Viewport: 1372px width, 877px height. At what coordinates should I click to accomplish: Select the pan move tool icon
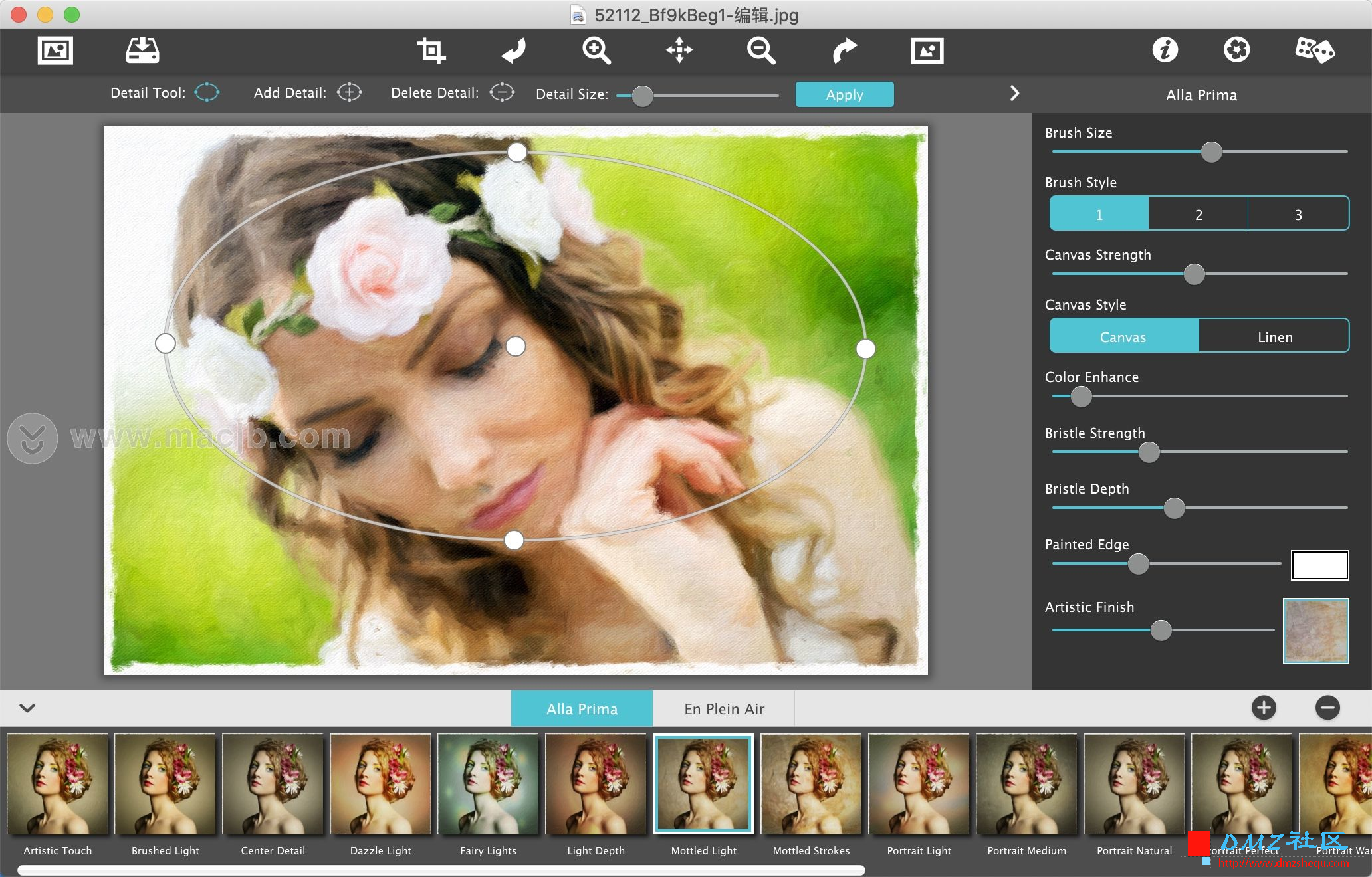pyautogui.click(x=679, y=50)
